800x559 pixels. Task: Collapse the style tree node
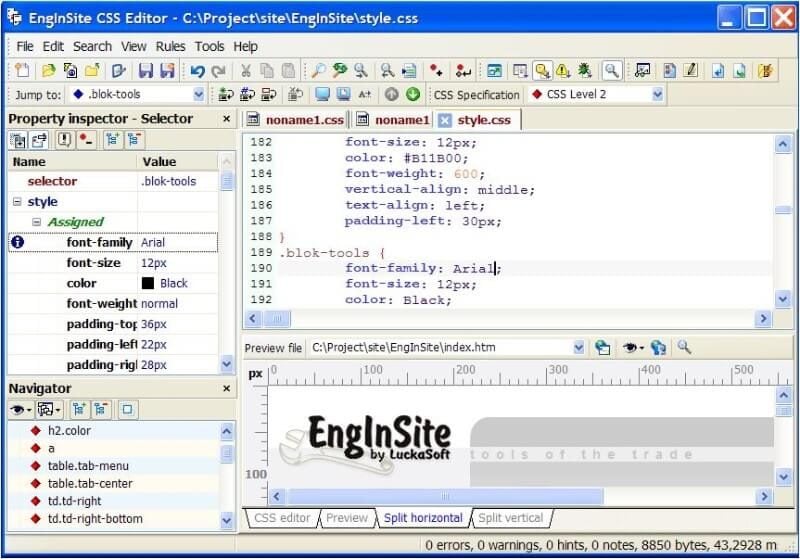(17, 201)
